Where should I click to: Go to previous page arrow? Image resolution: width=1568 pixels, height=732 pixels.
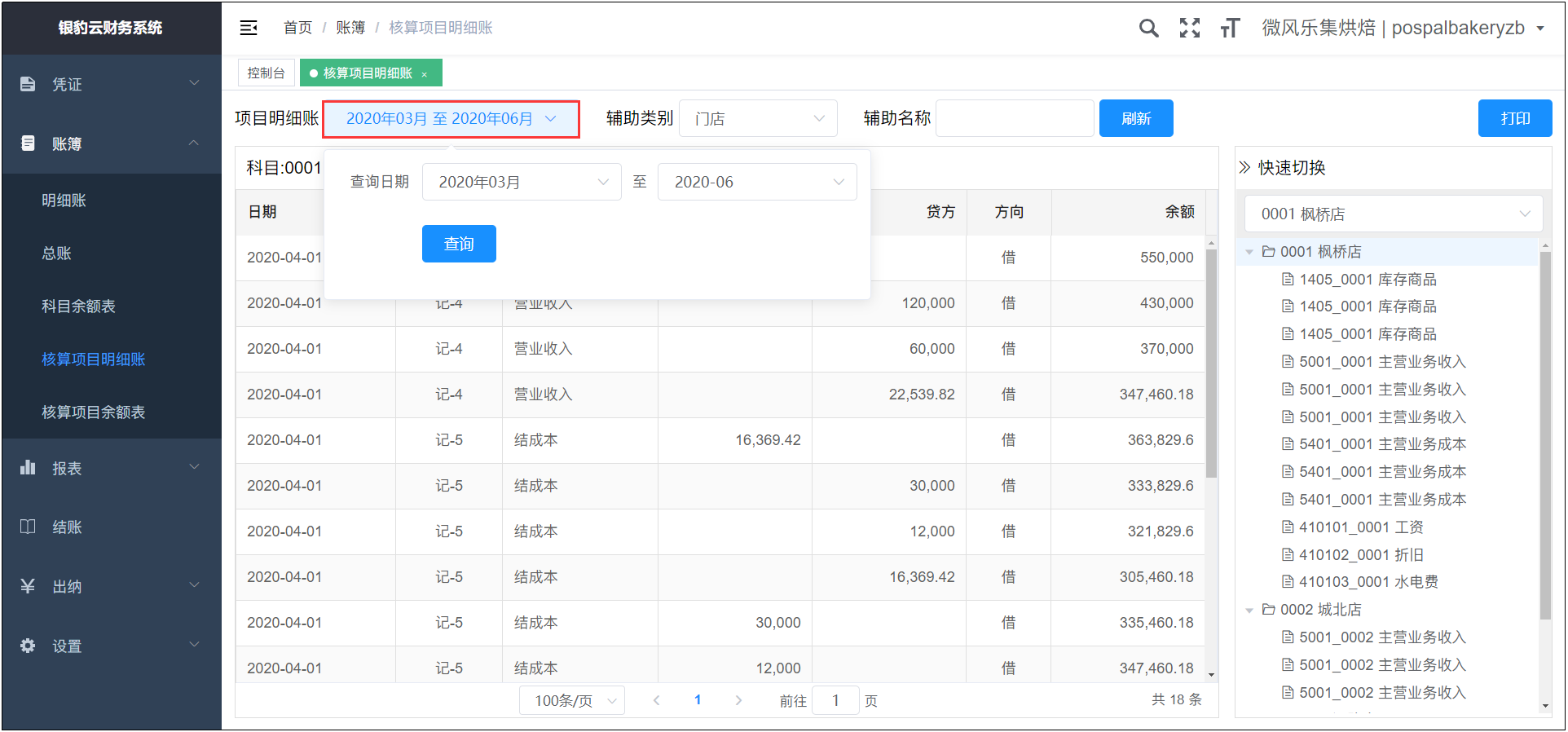(x=657, y=700)
